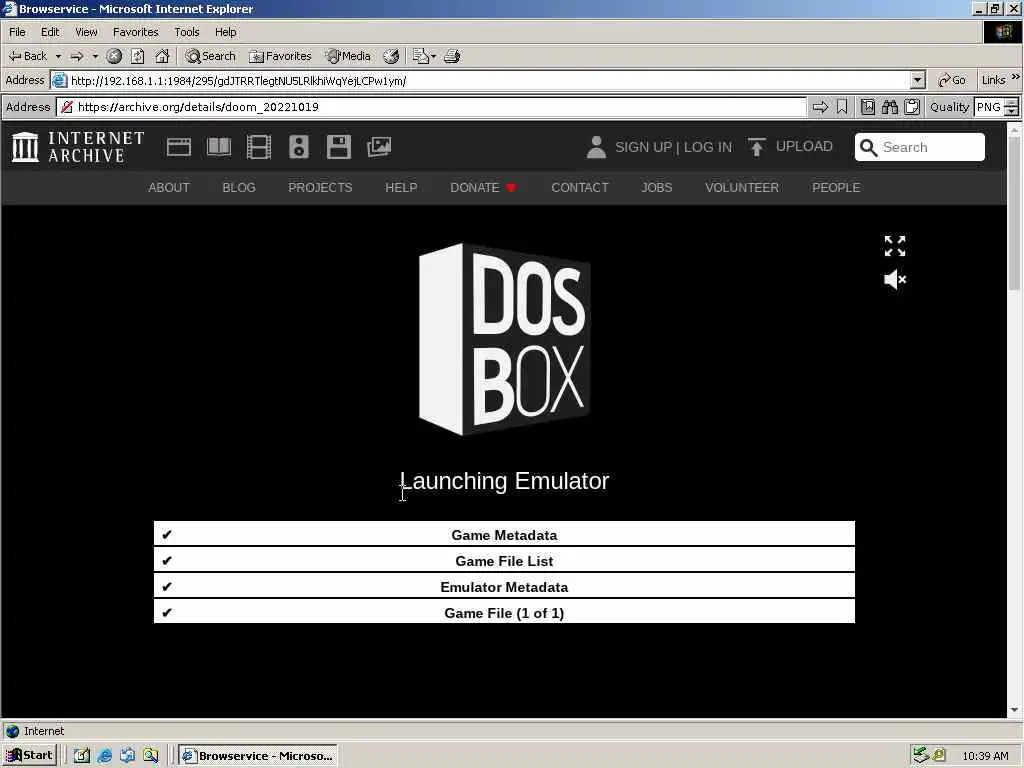Click the Go button
This screenshot has width=1024, height=768.
pos(952,80)
